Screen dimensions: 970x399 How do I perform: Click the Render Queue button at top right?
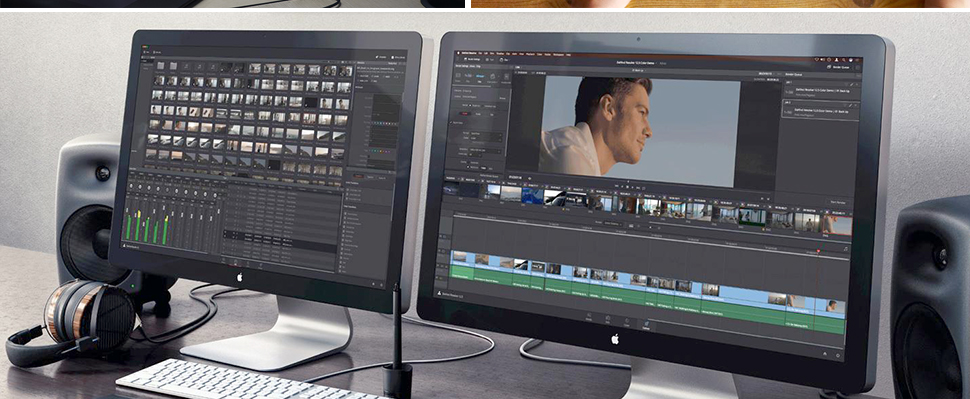click(839, 67)
